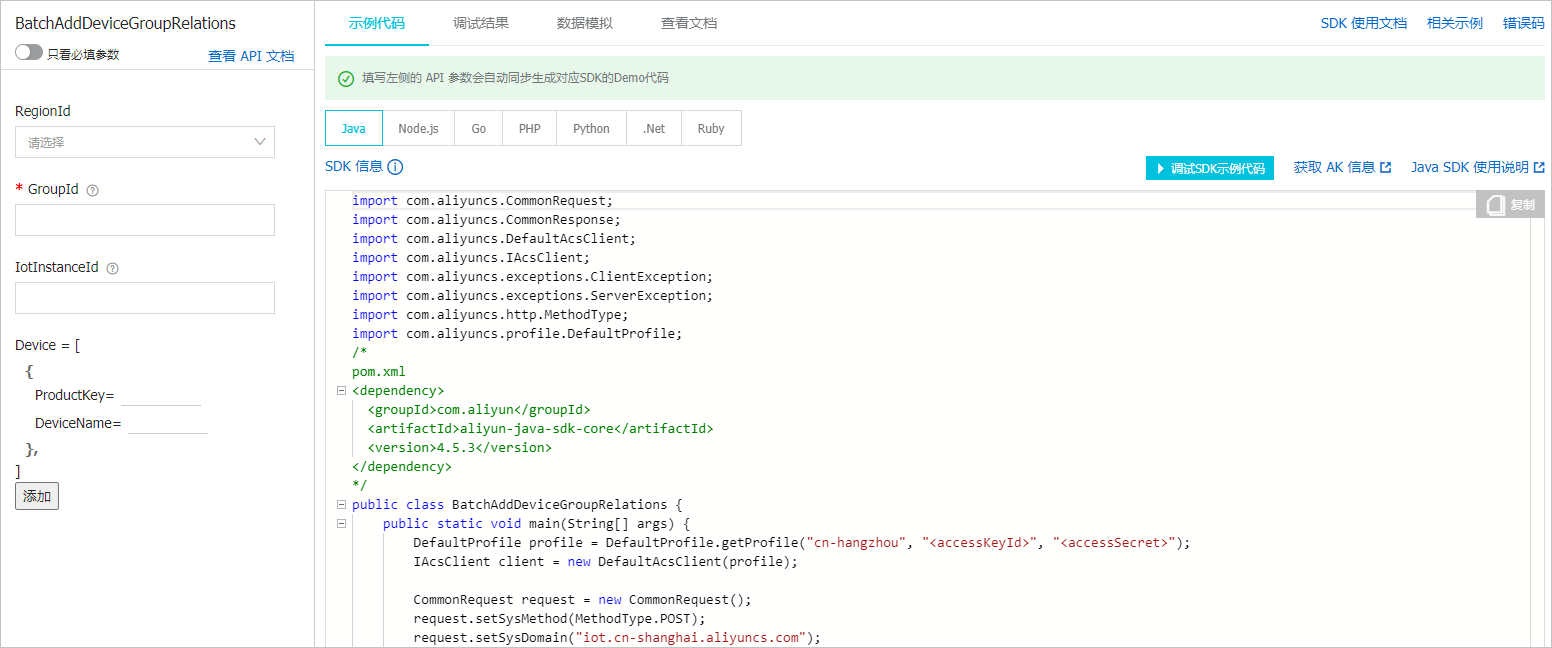The width and height of the screenshot is (1552, 648).
Task: Open the 获取 AK 信息 link
Action: point(1342,167)
